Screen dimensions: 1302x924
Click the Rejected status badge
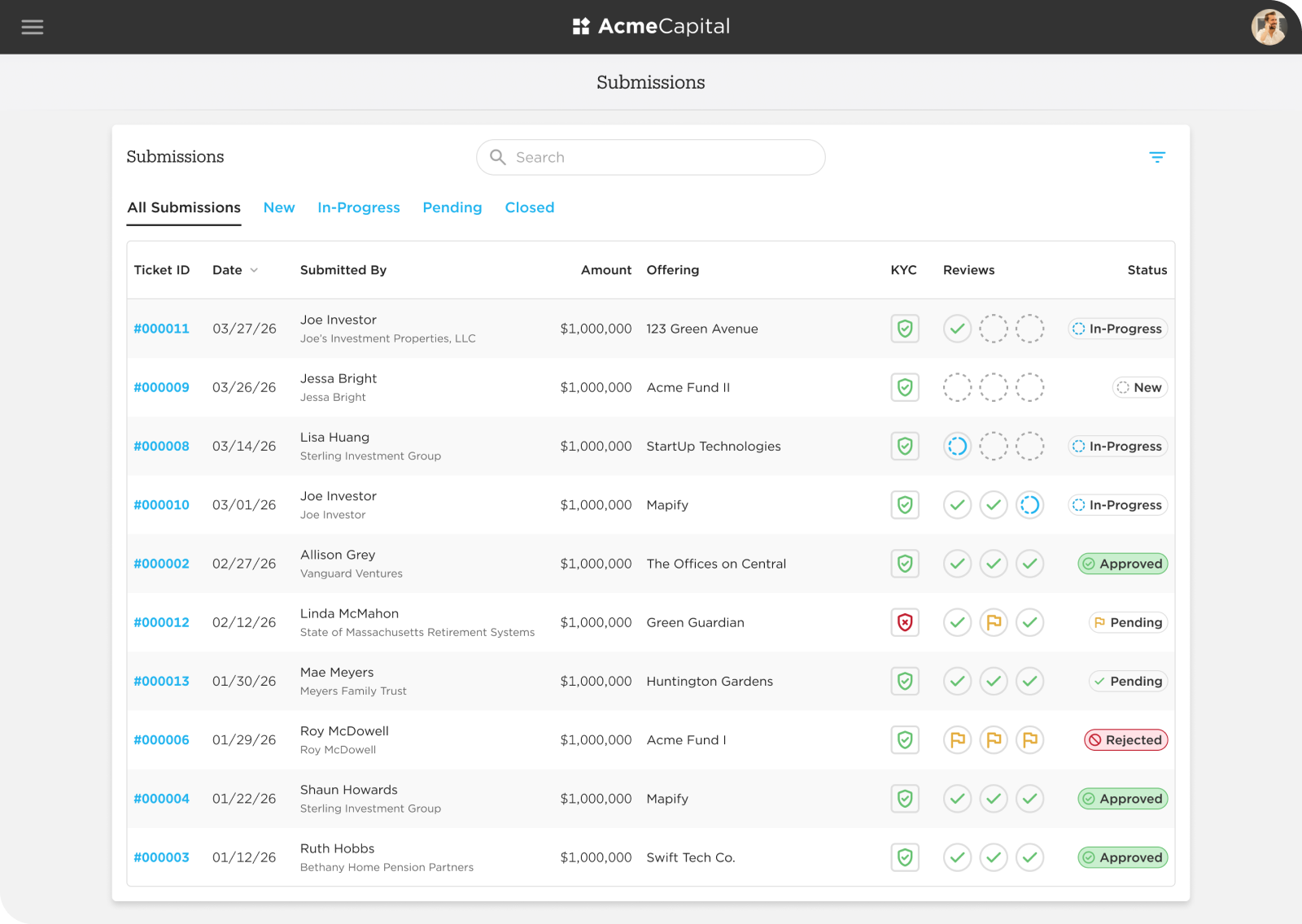coord(1126,740)
